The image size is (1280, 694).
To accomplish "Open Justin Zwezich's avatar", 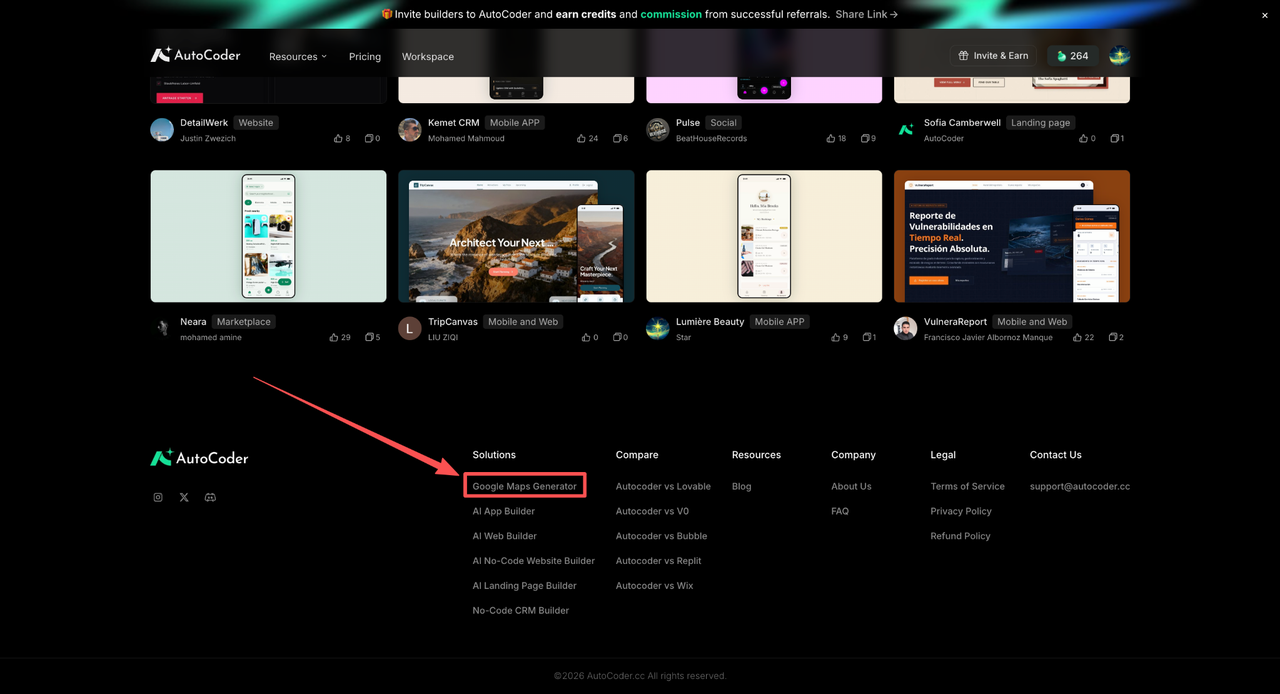I will coord(162,129).
